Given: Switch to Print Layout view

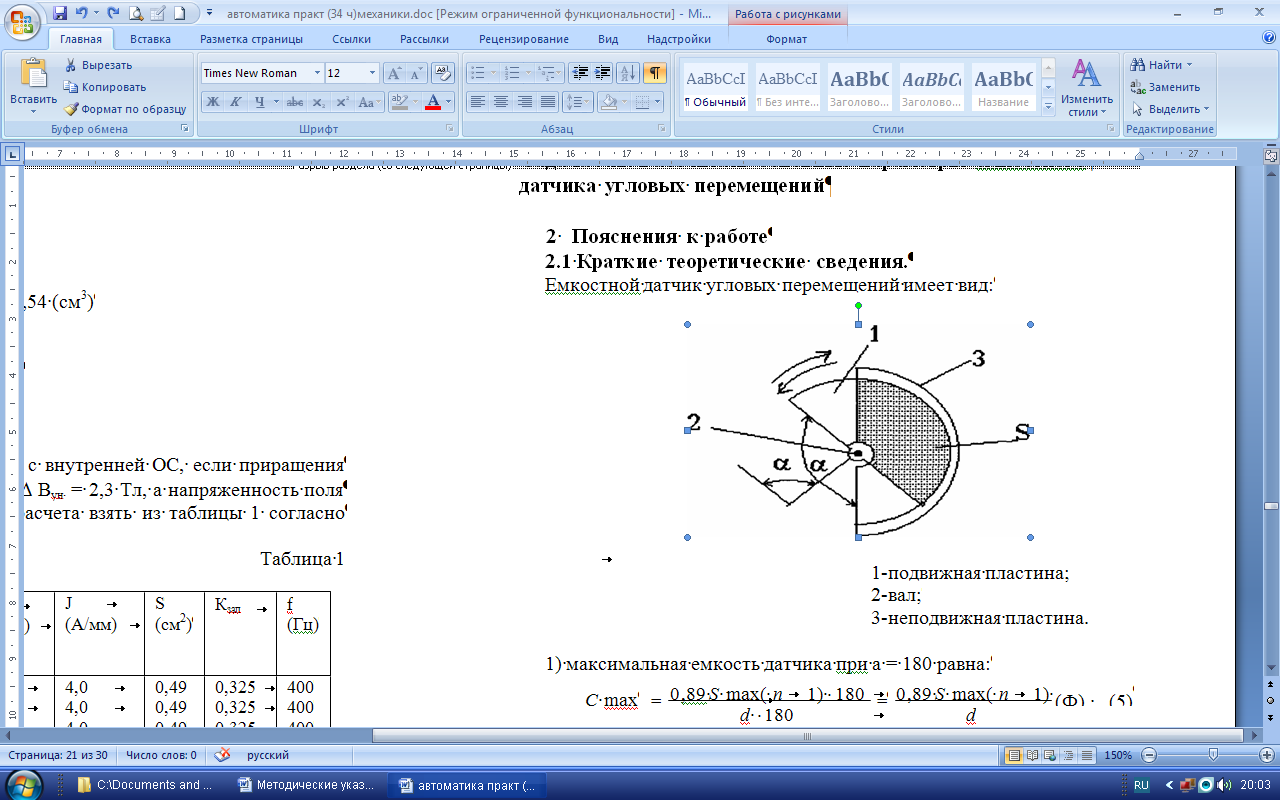Looking at the screenshot, I should click(x=1014, y=755).
